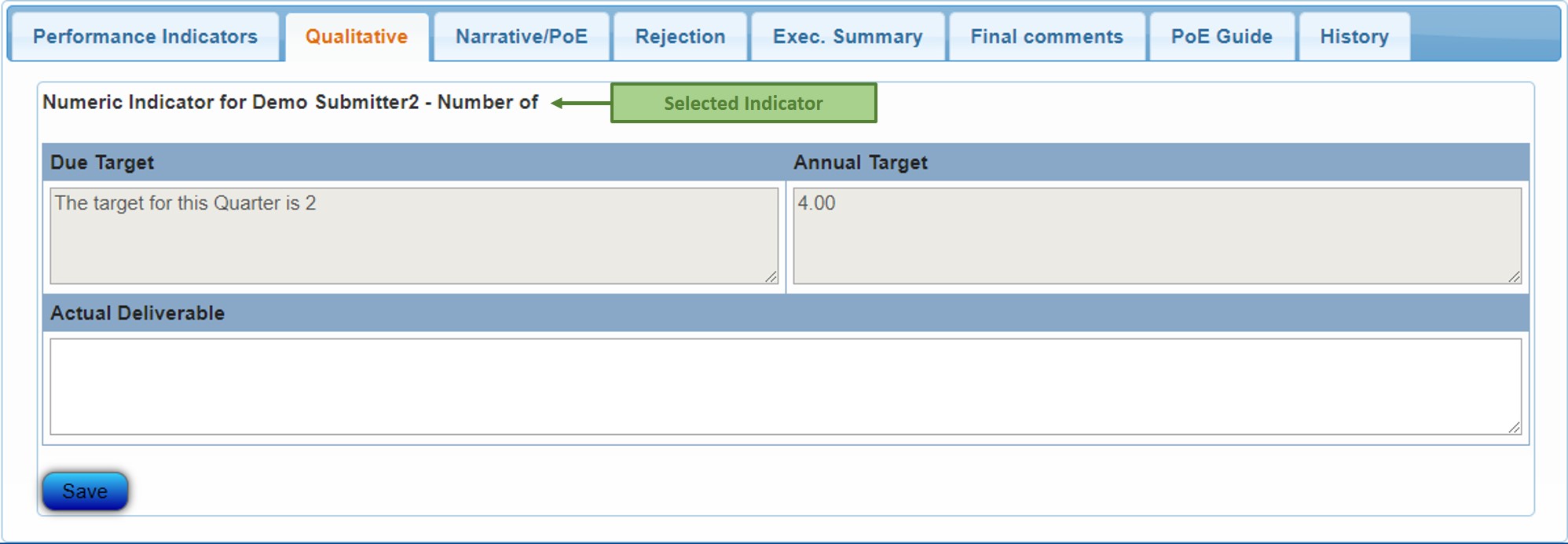Click the Actual Deliverable section header
The width and height of the screenshot is (1568, 544).
[137, 313]
